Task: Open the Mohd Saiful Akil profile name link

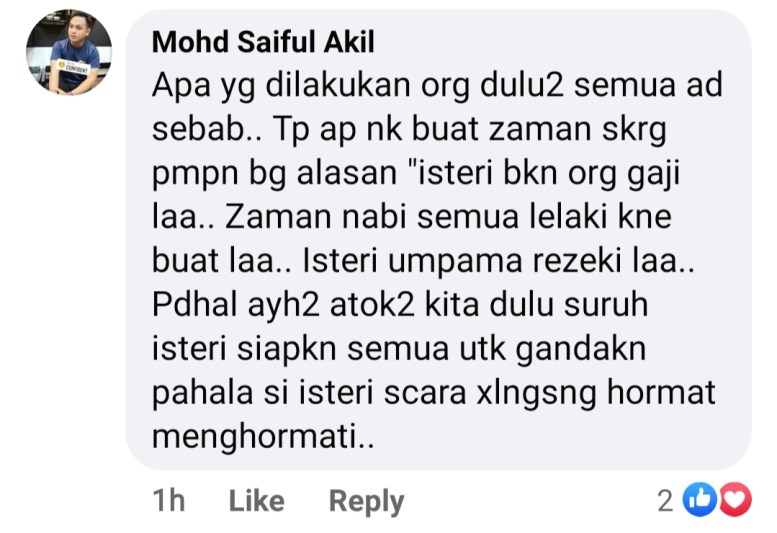Action: pos(263,42)
